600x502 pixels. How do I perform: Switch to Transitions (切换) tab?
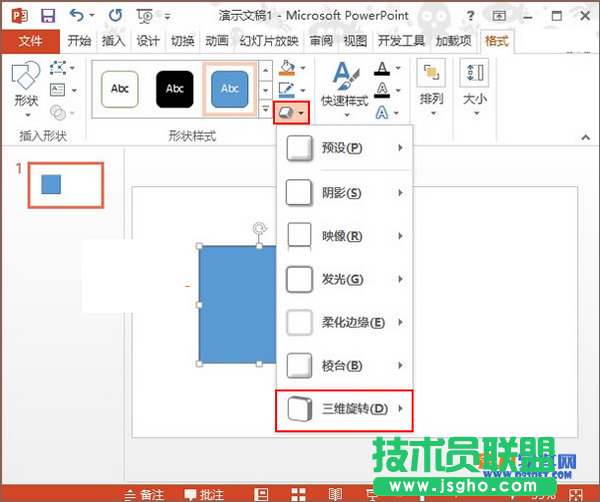click(182, 41)
